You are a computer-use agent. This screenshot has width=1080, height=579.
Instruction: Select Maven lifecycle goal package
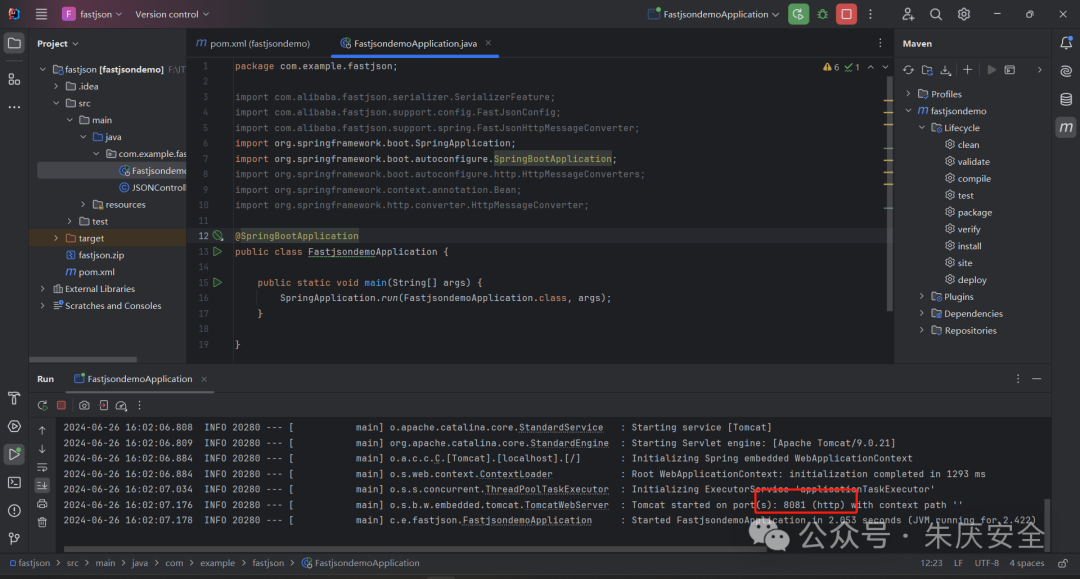click(x=968, y=212)
